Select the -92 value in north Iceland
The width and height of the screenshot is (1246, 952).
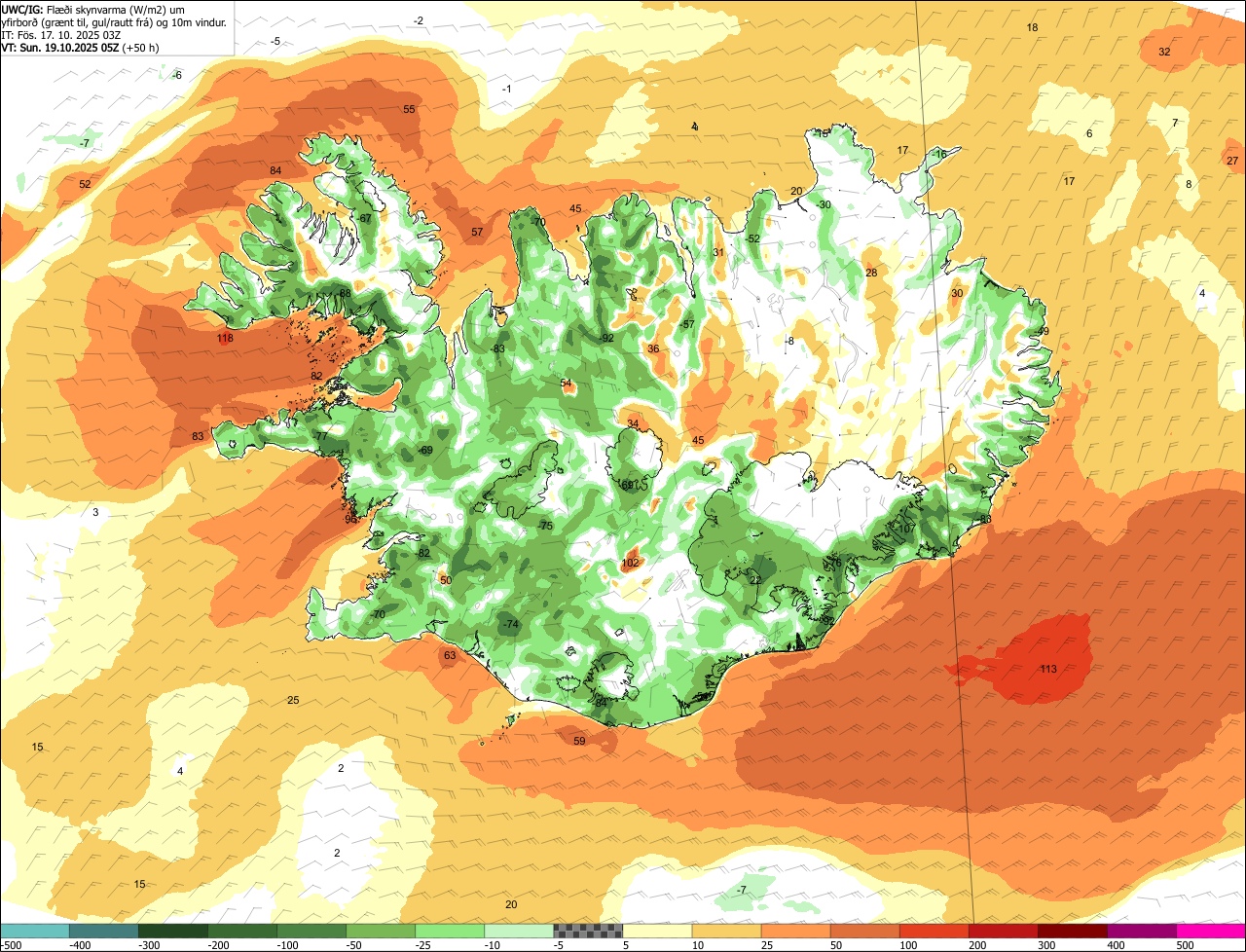coord(606,338)
